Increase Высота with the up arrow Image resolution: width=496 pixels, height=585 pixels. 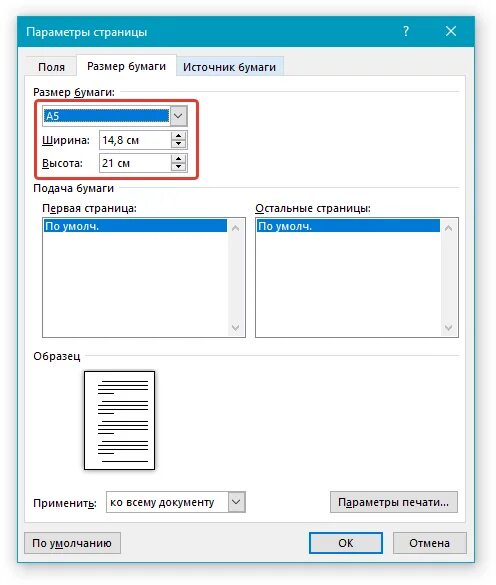(x=179, y=159)
